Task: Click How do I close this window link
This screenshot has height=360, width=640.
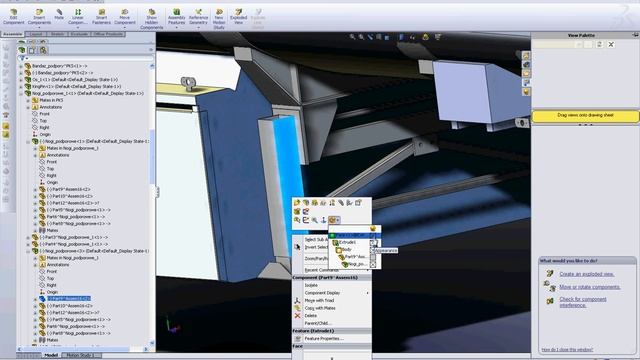Action: click(x=567, y=350)
